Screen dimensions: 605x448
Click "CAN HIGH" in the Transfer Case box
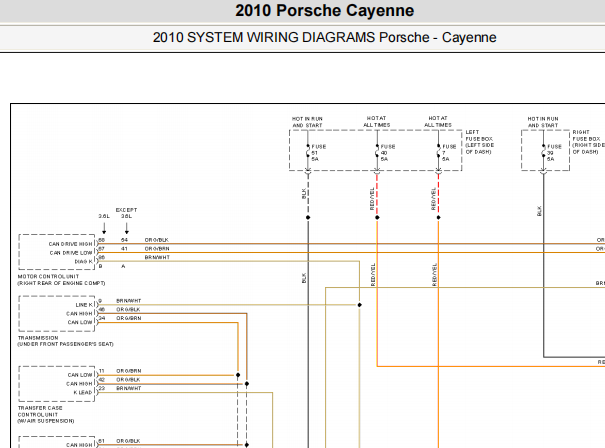point(79,384)
